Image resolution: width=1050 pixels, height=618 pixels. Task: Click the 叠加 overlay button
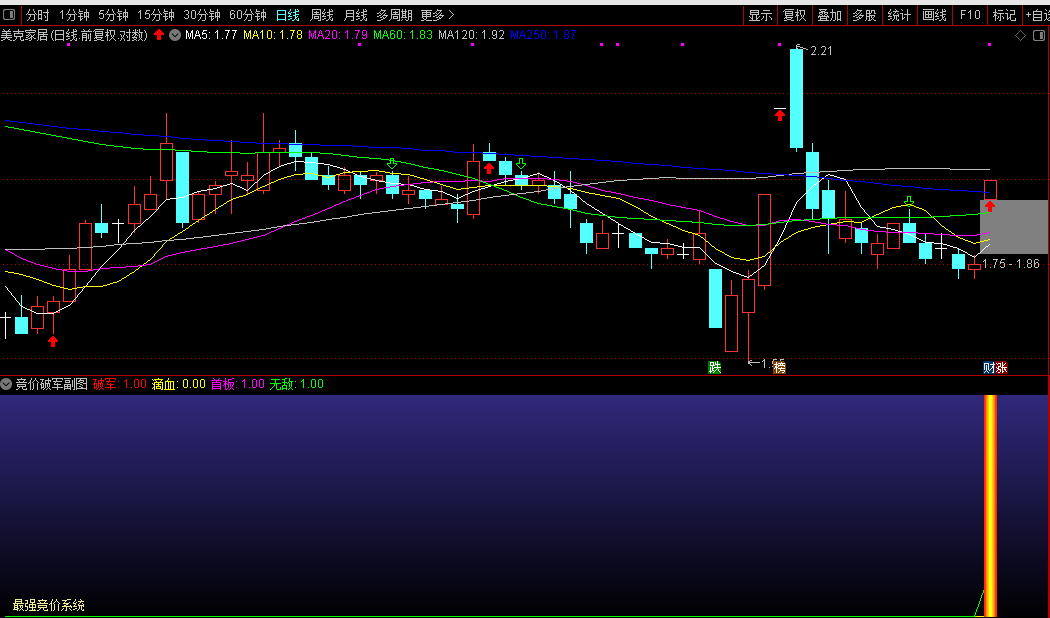830,15
